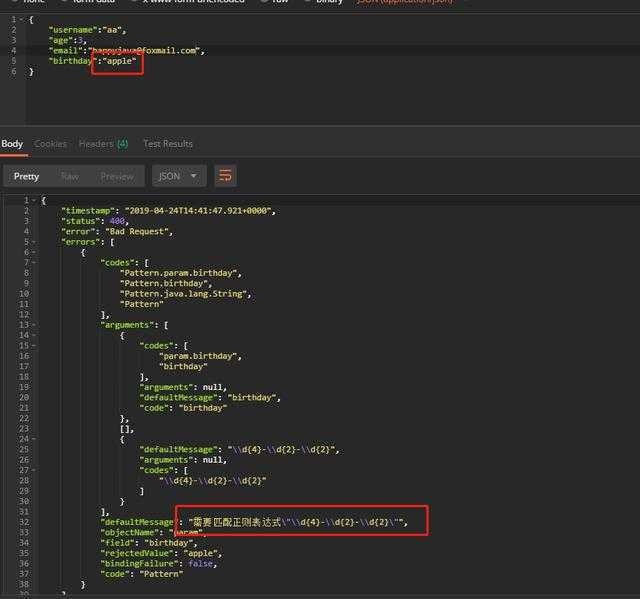This screenshot has width=640, height=599.
Task: Click the "email" value in request body
Action: (x=144, y=51)
